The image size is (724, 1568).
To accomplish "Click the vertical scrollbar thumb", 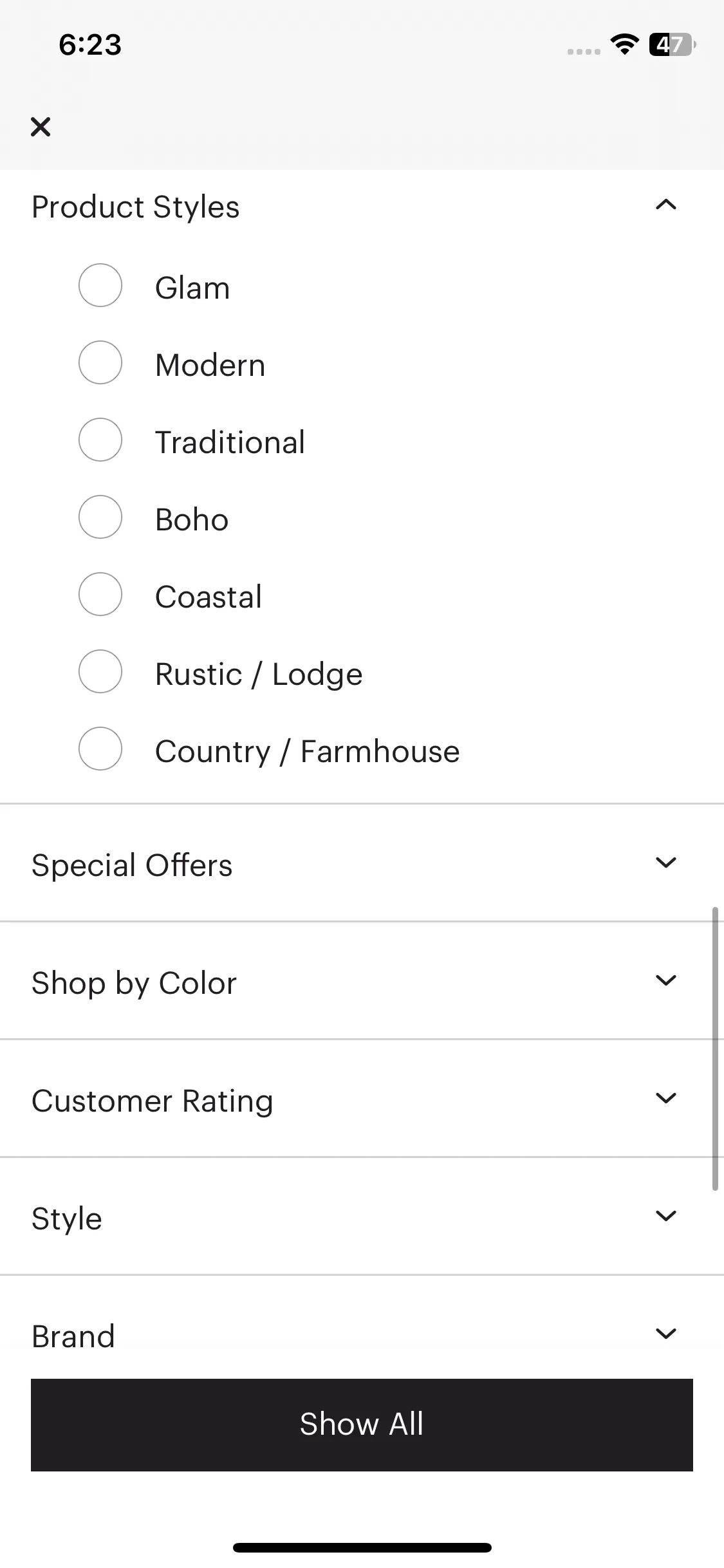I will (715, 1049).
